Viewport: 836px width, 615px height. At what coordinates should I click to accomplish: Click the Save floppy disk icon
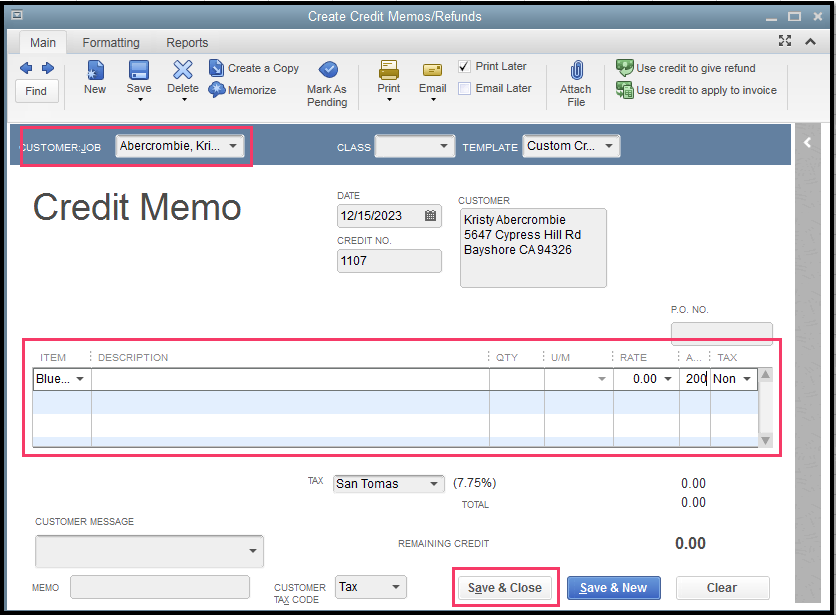(x=139, y=70)
